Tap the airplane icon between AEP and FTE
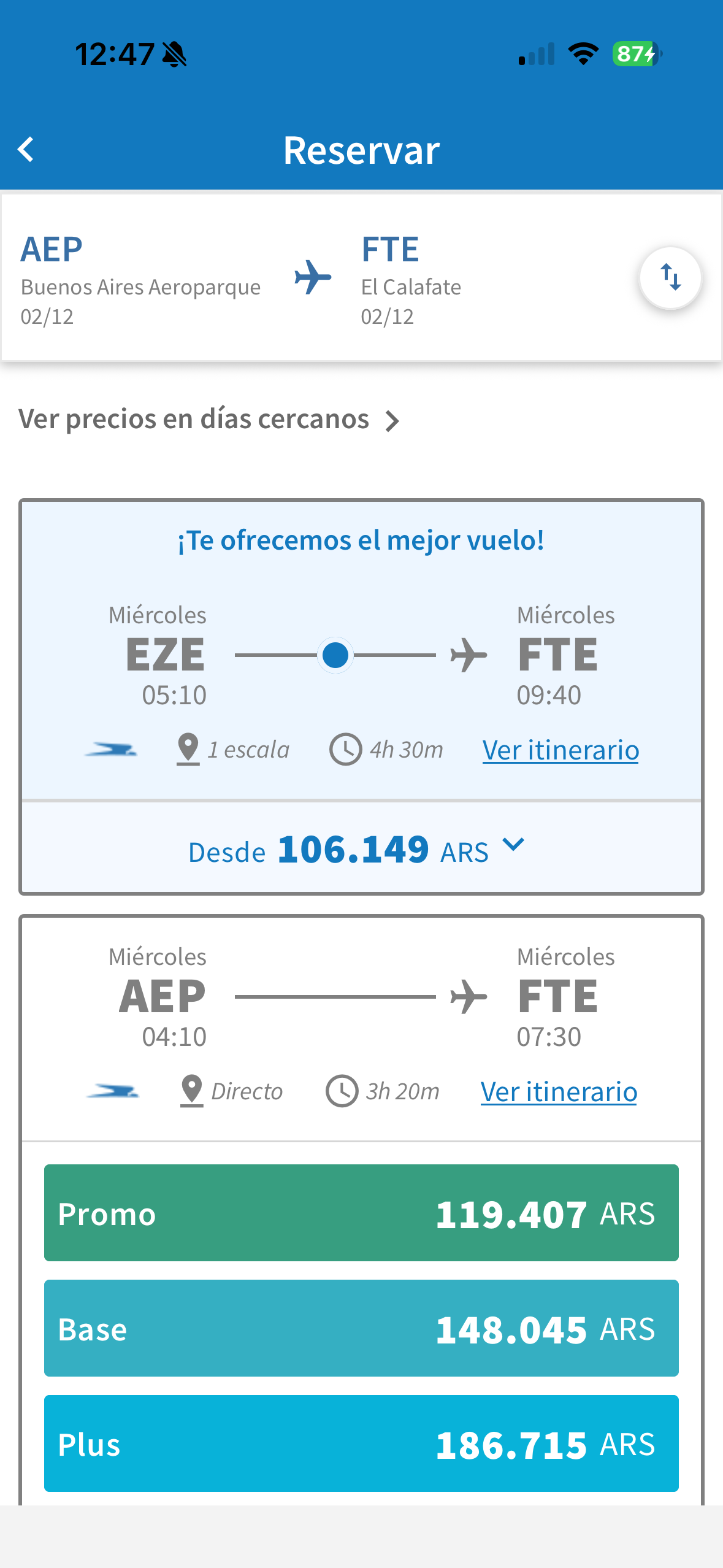Screen dimensions: 723x1568 click(313, 277)
